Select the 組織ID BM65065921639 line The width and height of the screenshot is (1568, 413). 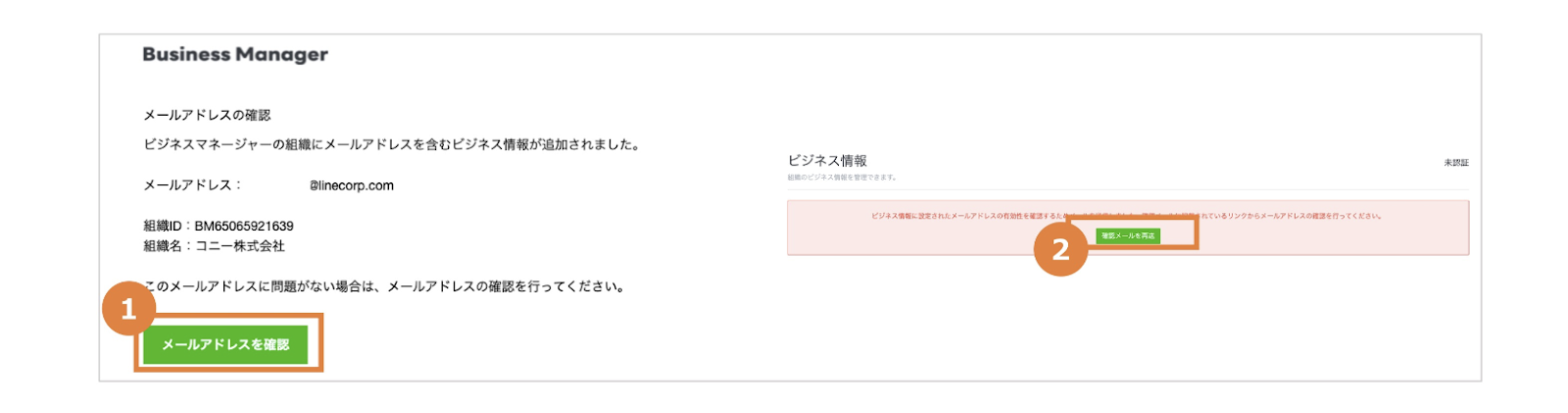pyautogui.click(x=219, y=226)
